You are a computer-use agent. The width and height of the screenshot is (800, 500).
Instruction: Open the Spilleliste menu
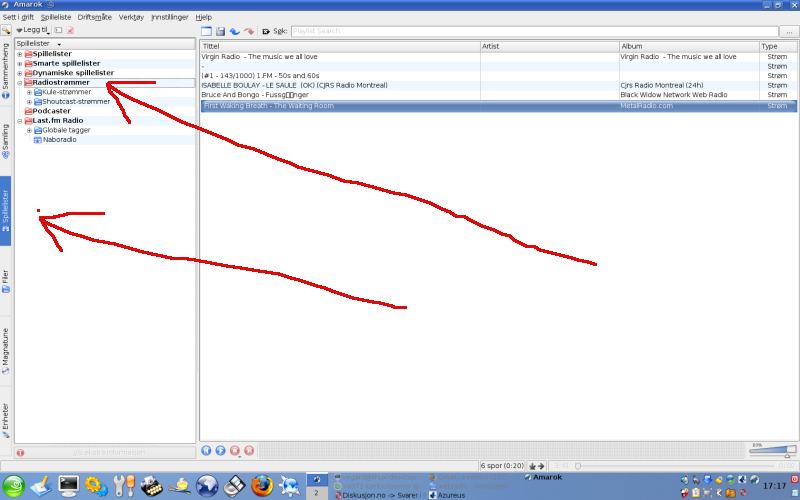[56, 17]
